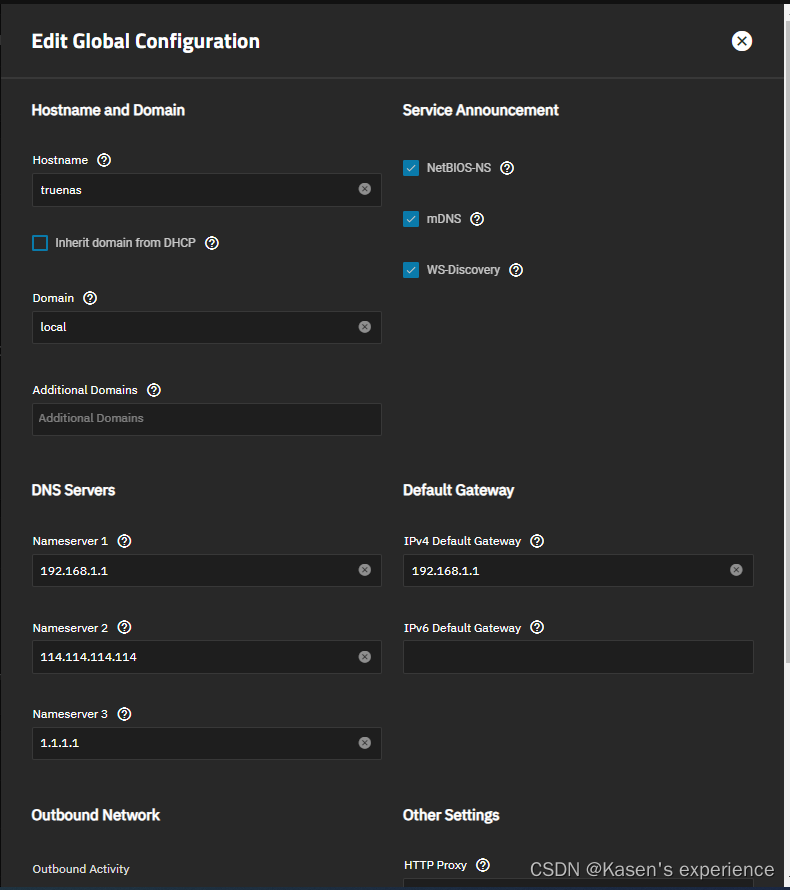790x890 pixels.
Task: Clear Nameserver 1 address
Action: click(364, 570)
